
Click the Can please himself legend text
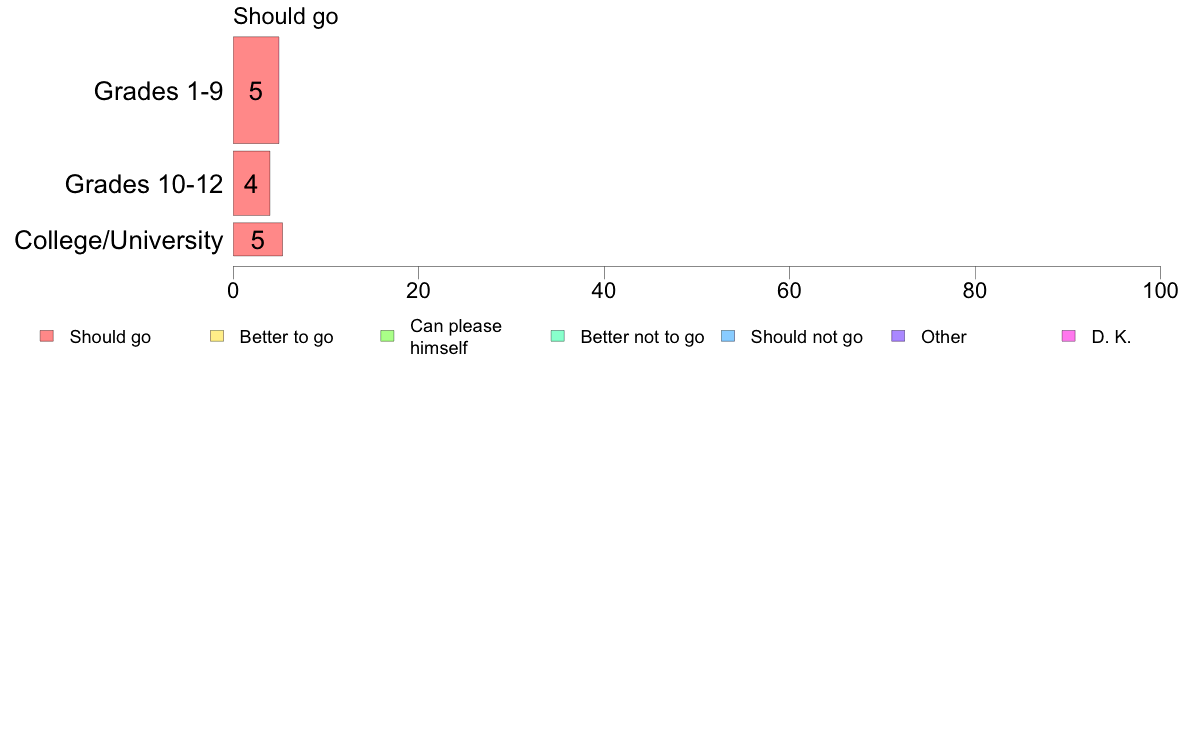coord(456,337)
